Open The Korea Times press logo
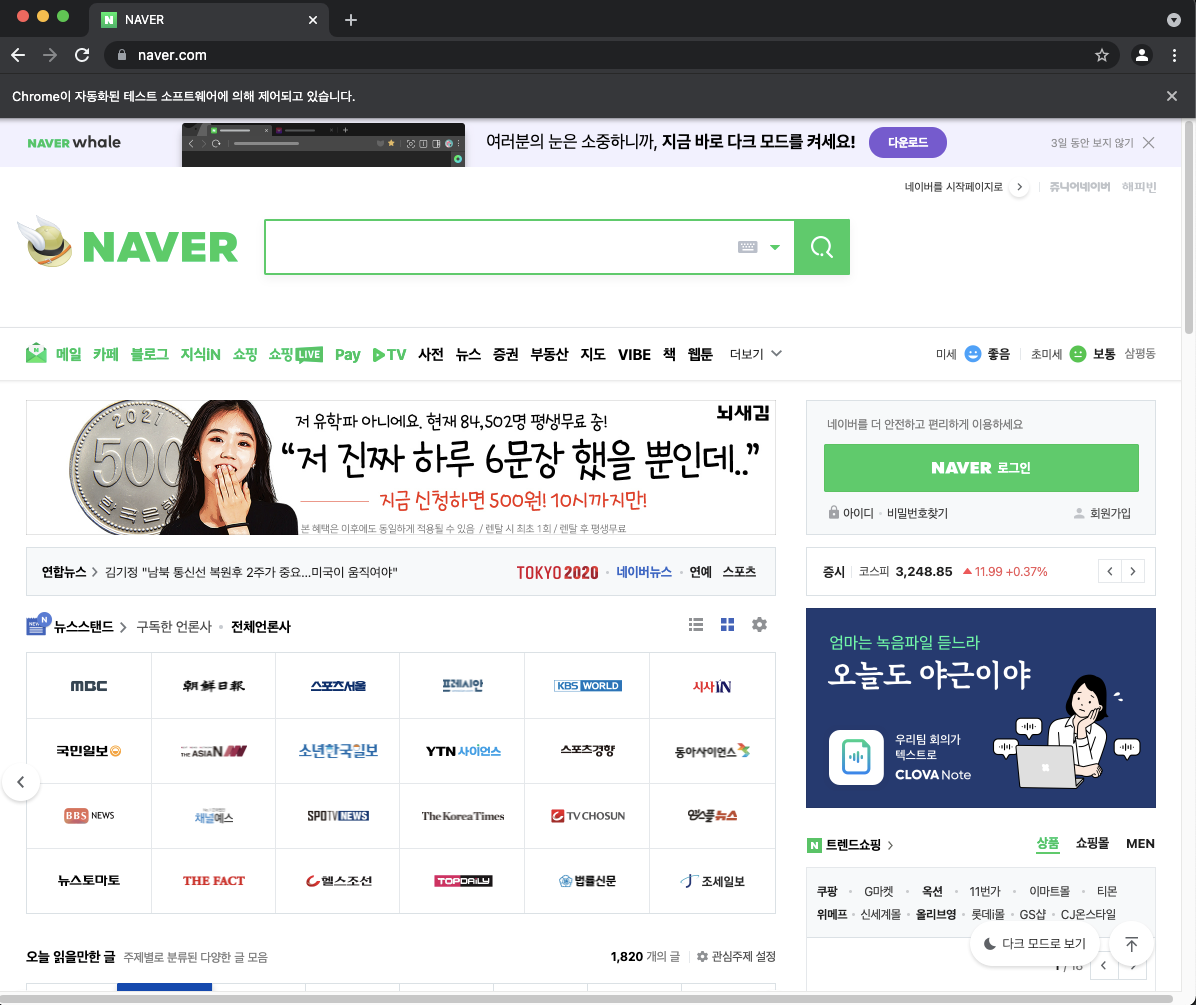The width and height of the screenshot is (1196, 1005). point(462,816)
